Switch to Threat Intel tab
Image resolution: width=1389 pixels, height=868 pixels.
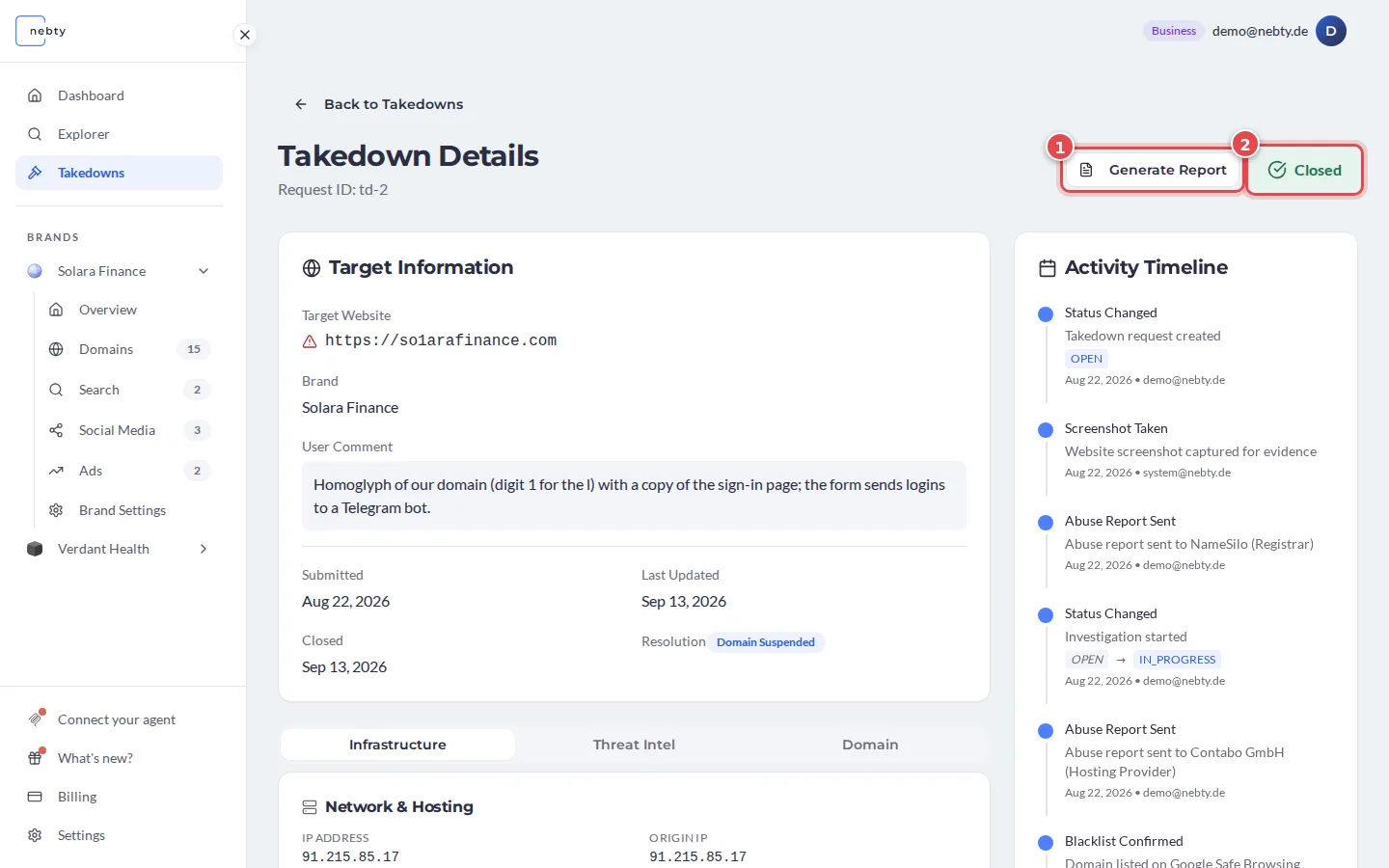pos(634,745)
